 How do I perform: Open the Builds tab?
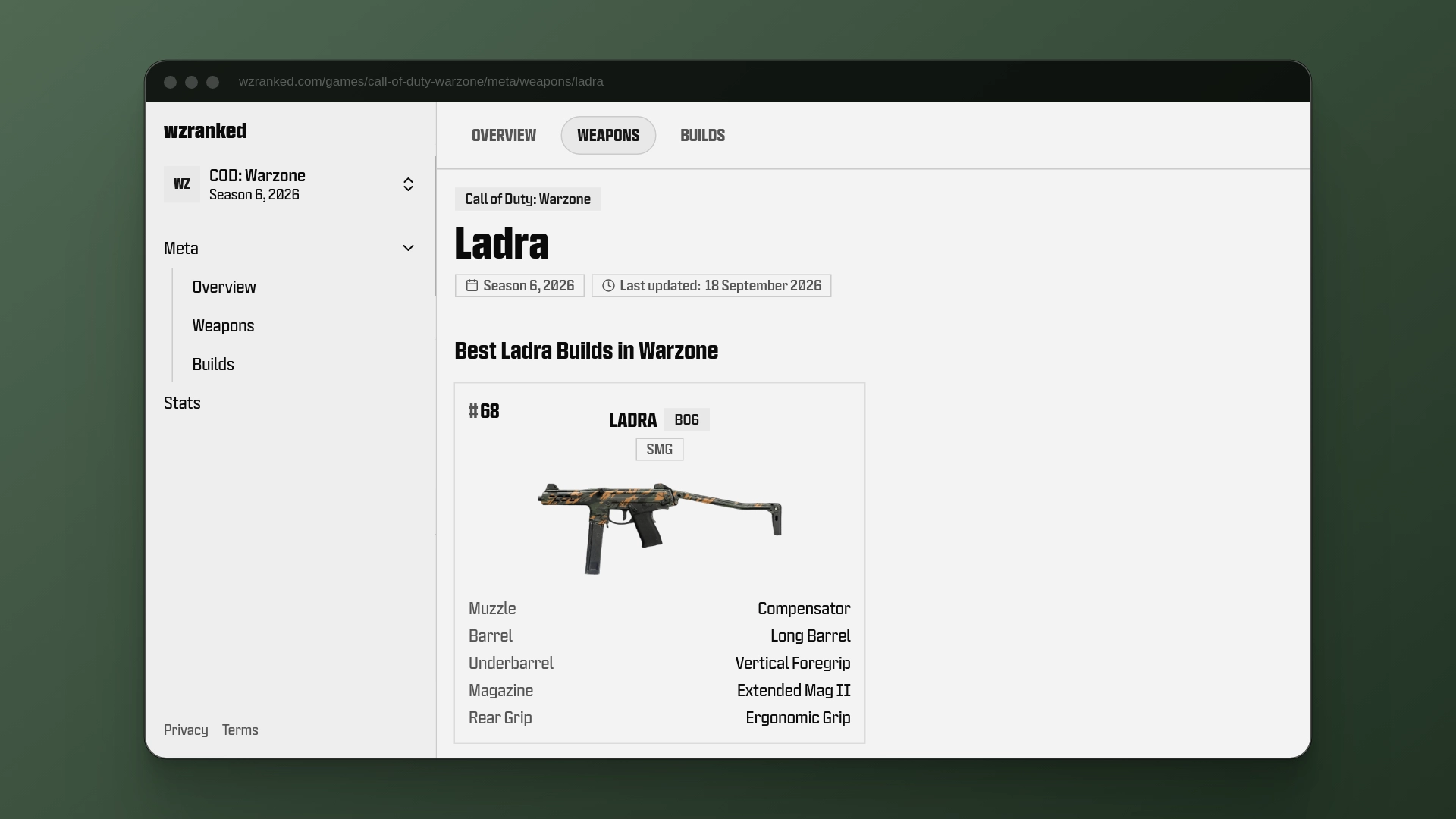pos(702,135)
